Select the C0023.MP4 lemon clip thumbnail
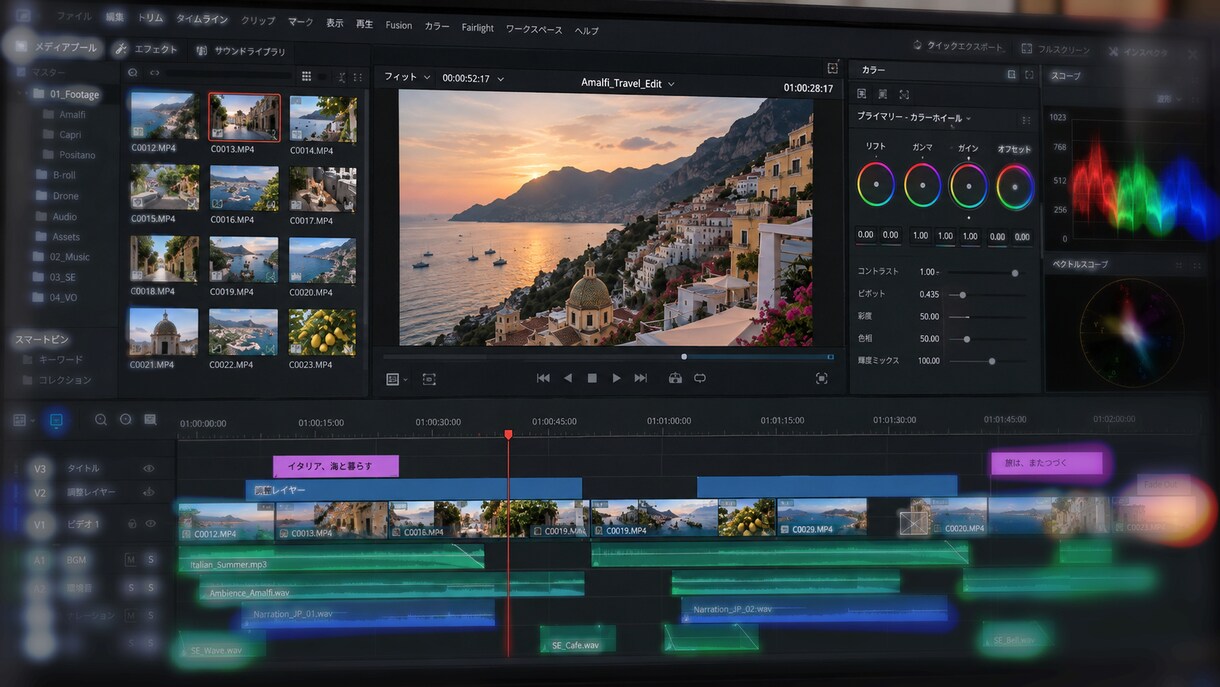This screenshot has width=1220, height=687. coord(322,332)
